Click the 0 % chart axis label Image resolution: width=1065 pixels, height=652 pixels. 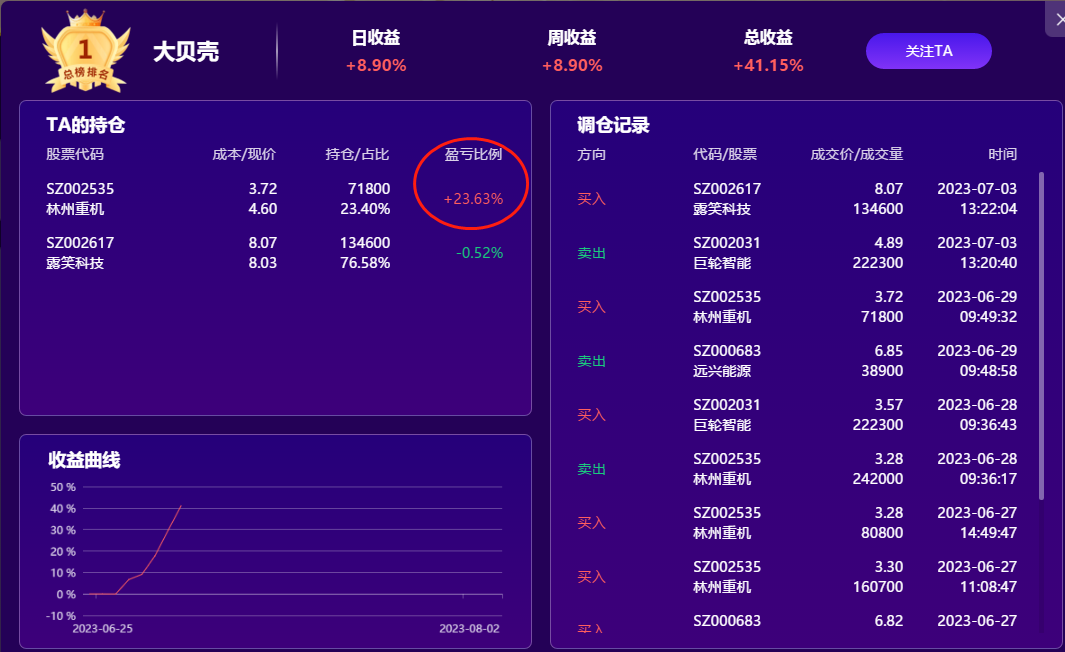coord(66,594)
